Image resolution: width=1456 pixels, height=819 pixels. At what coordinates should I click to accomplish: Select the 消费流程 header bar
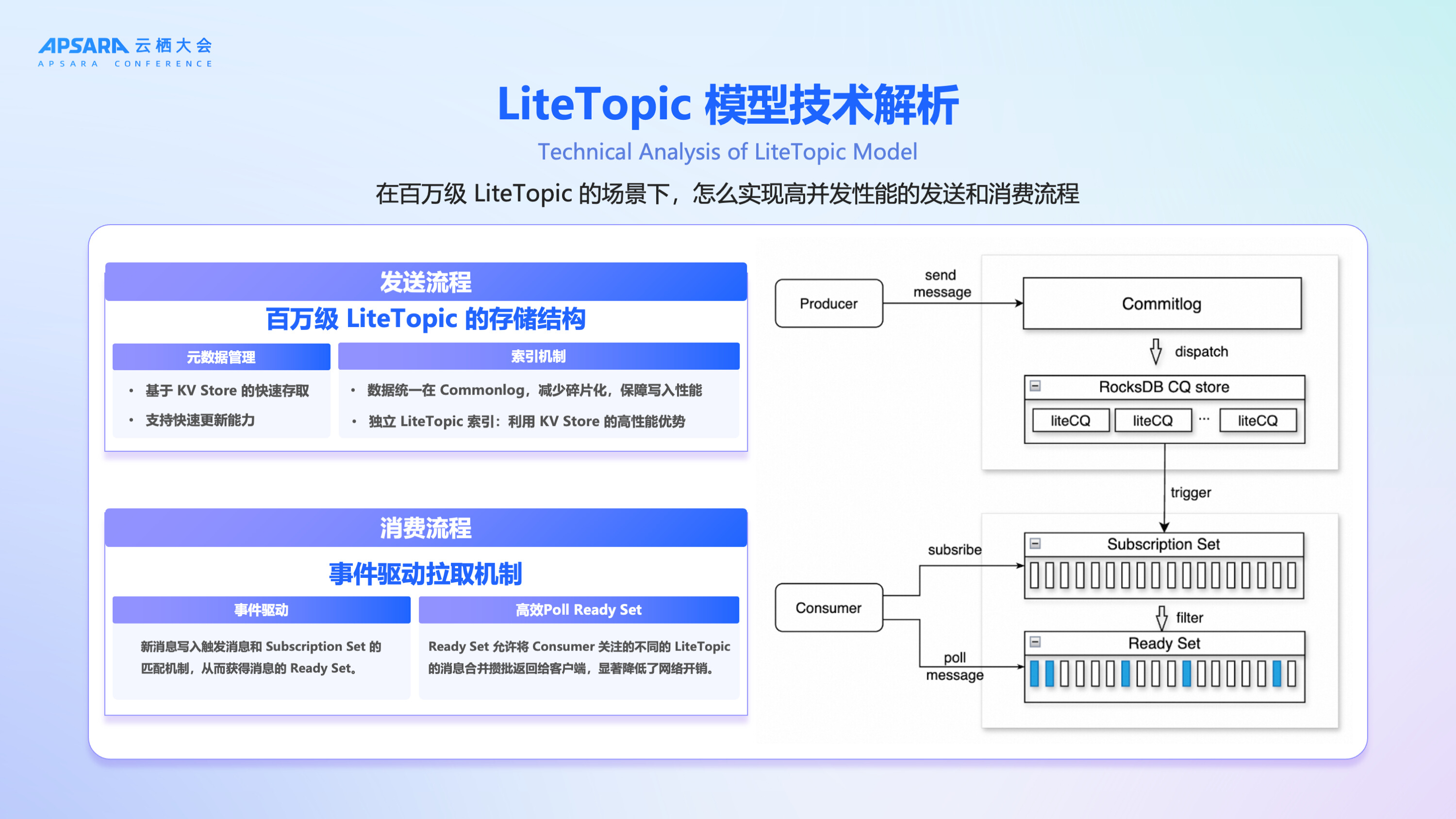(x=426, y=527)
